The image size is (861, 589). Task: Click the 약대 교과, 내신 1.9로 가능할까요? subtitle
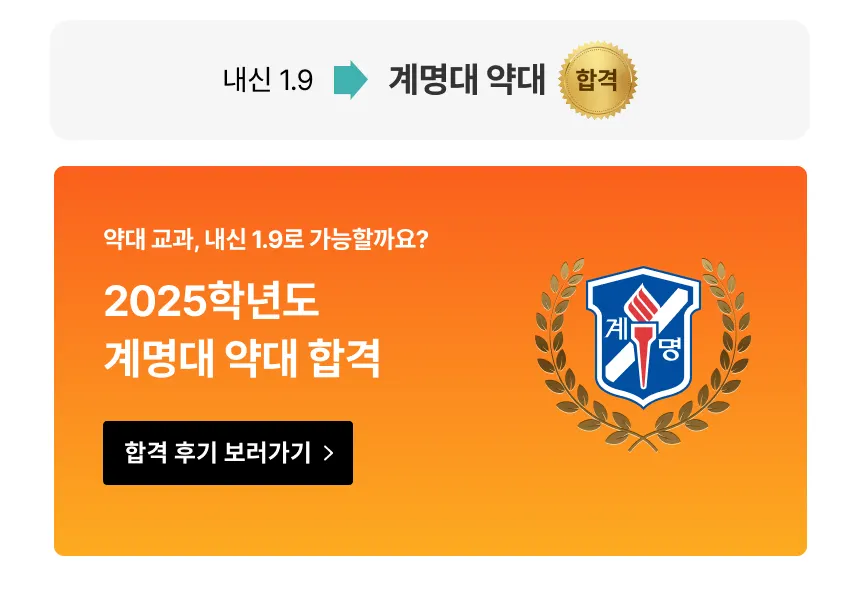point(266,239)
